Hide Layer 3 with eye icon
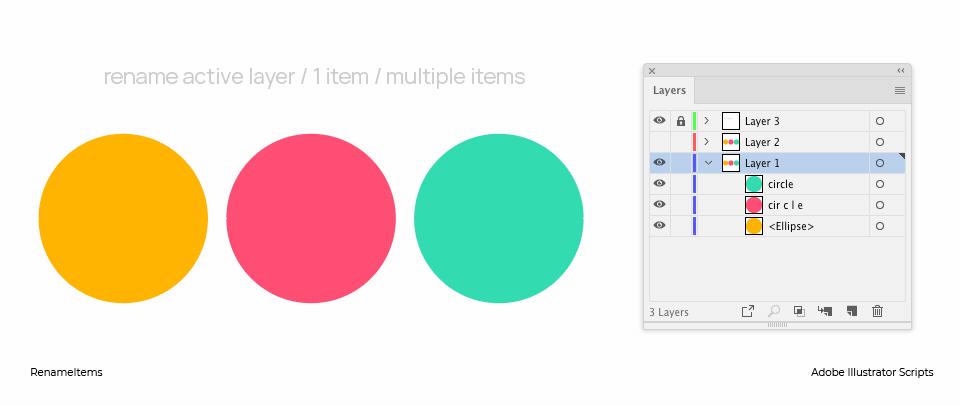Image resolution: width=960 pixels, height=405 pixels. [x=659, y=121]
